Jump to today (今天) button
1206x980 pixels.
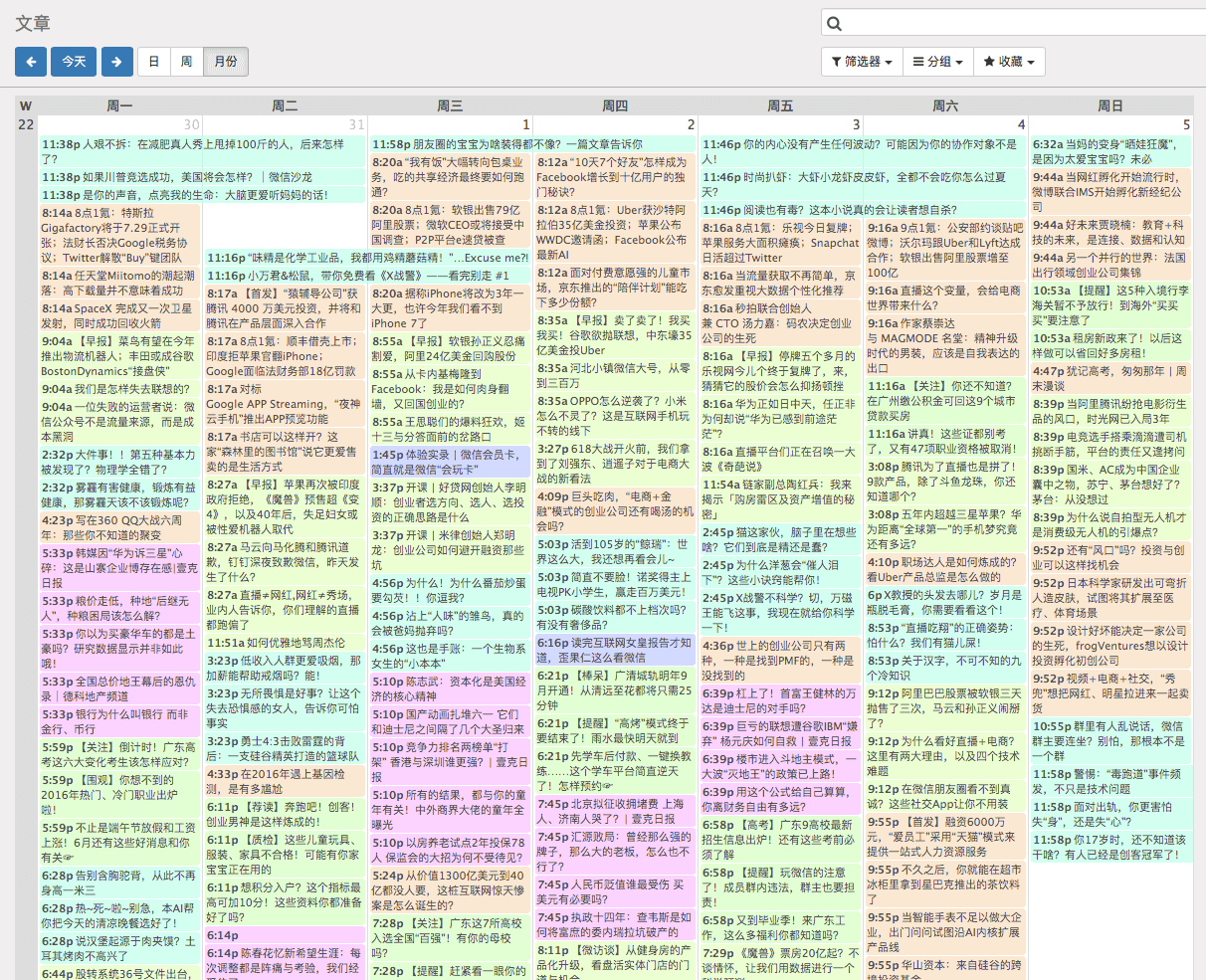point(74,62)
